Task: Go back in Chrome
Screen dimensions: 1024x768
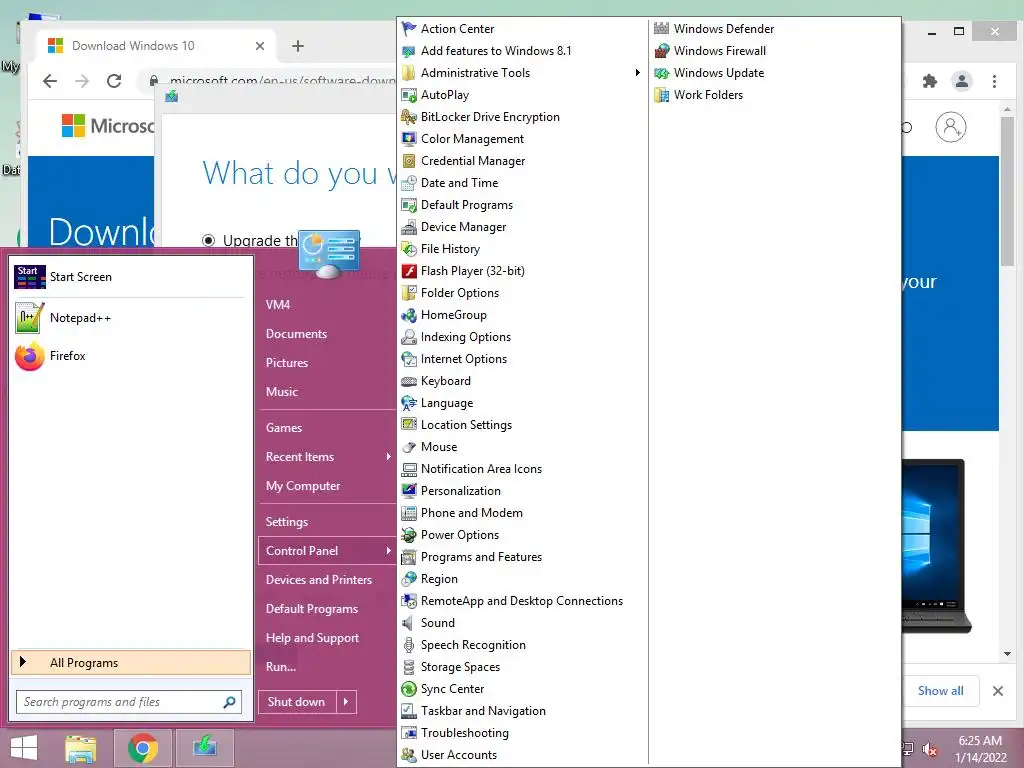Action: pos(50,81)
